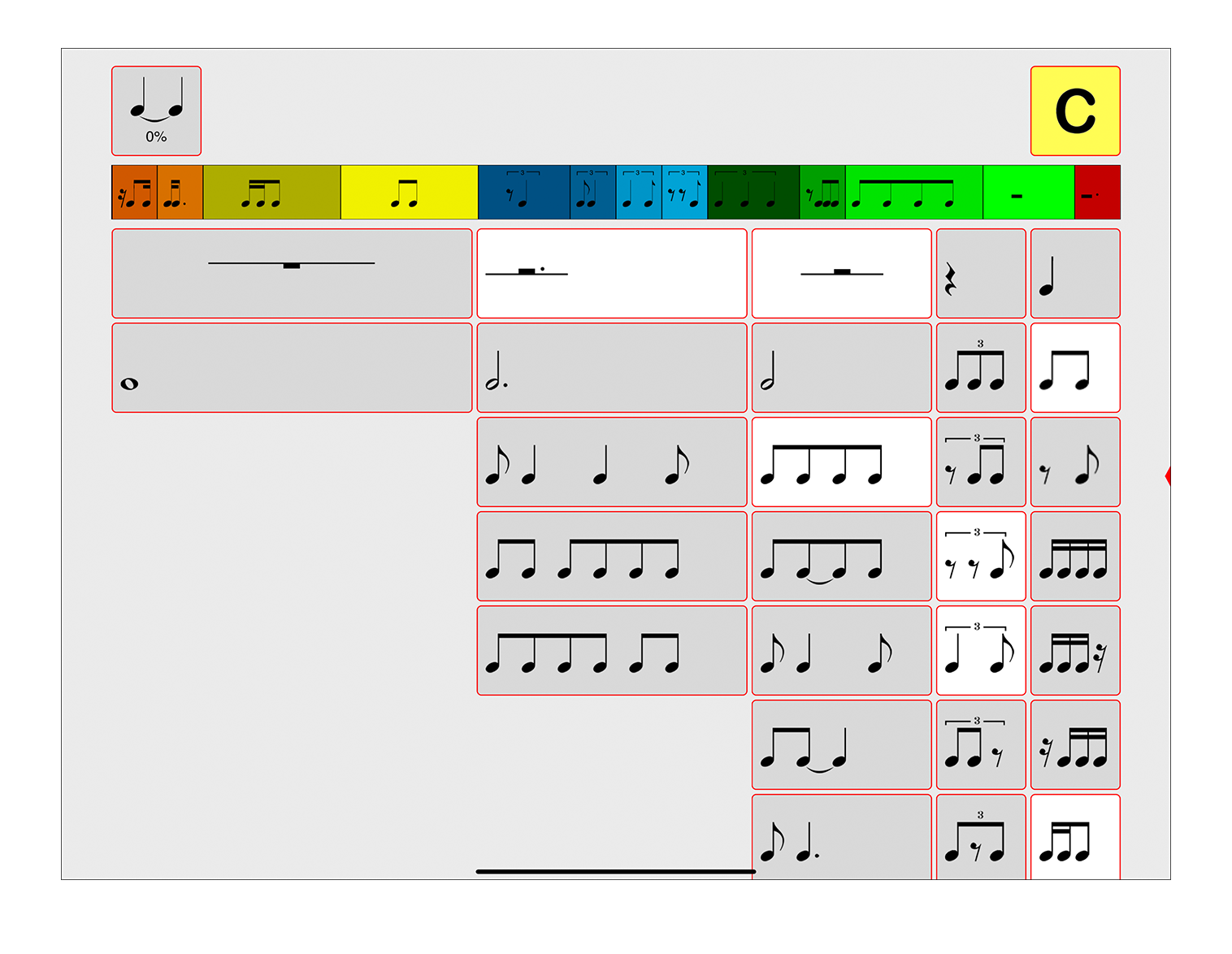This screenshot has height=954, width=1232.
Task: Choose the two plus four eighths cell
Action: point(612,556)
